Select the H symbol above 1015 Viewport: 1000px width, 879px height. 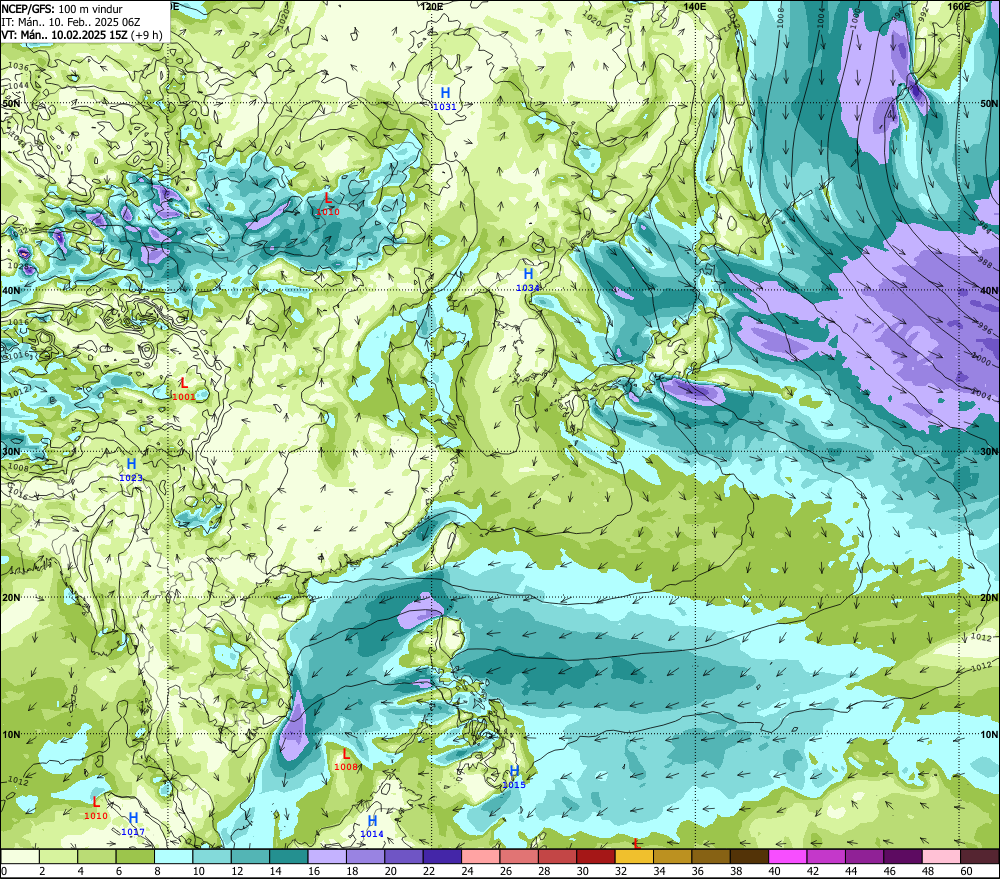(x=514, y=771)
